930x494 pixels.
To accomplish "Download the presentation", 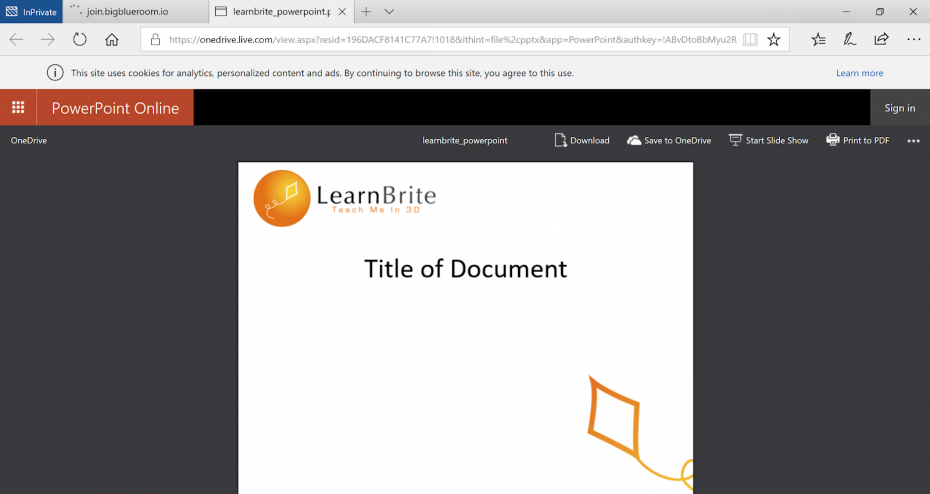I will click(x=582, y=141).
